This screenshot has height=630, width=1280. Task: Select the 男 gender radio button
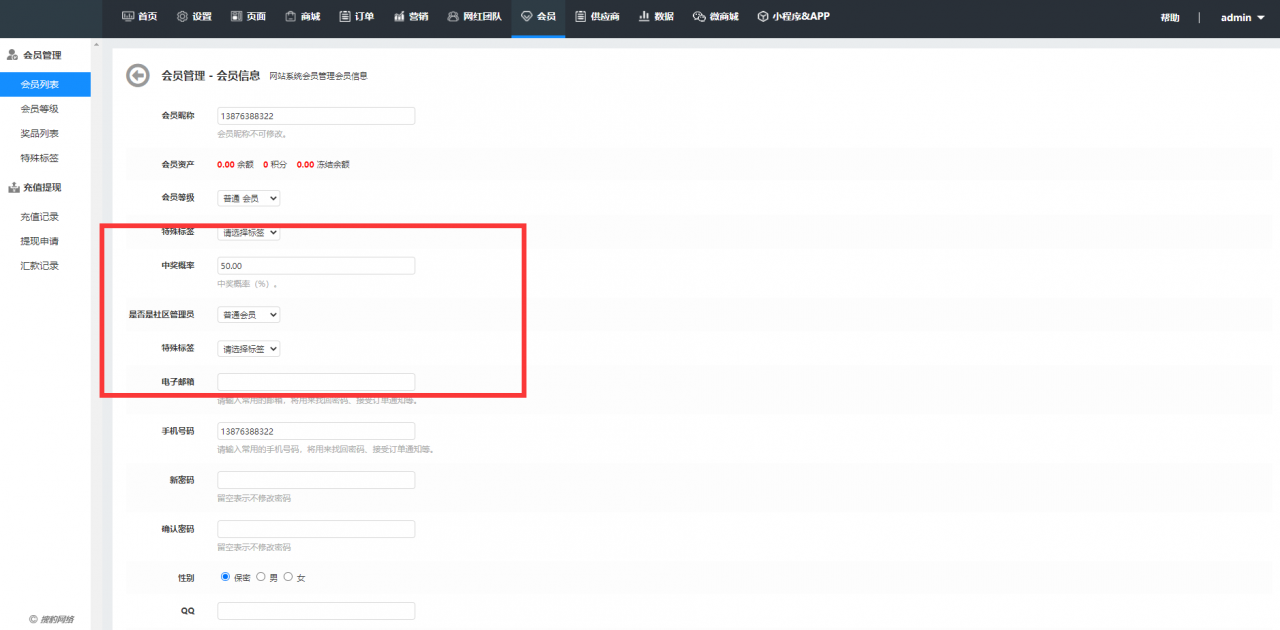click(261, 577)
